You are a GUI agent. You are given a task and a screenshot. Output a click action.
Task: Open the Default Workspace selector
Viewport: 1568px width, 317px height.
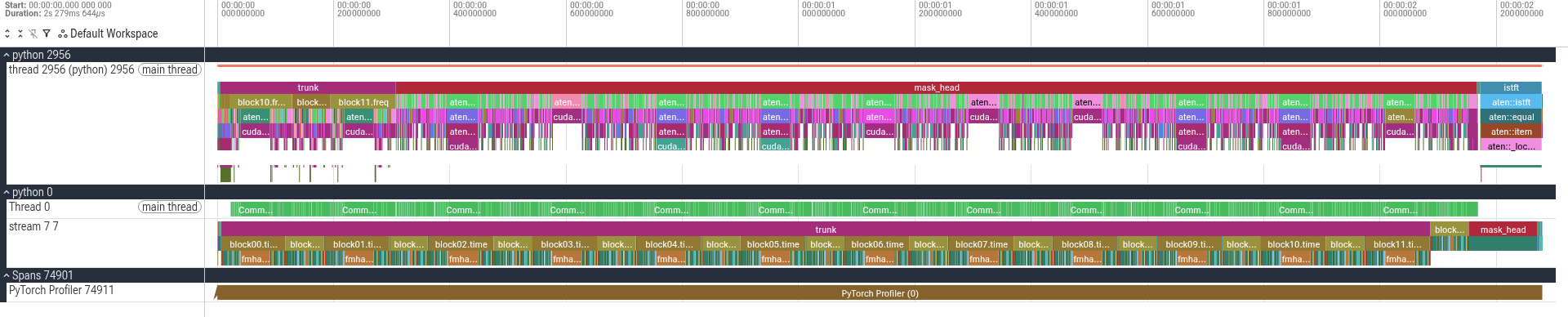pyautogui.click(x=108, y=33)
